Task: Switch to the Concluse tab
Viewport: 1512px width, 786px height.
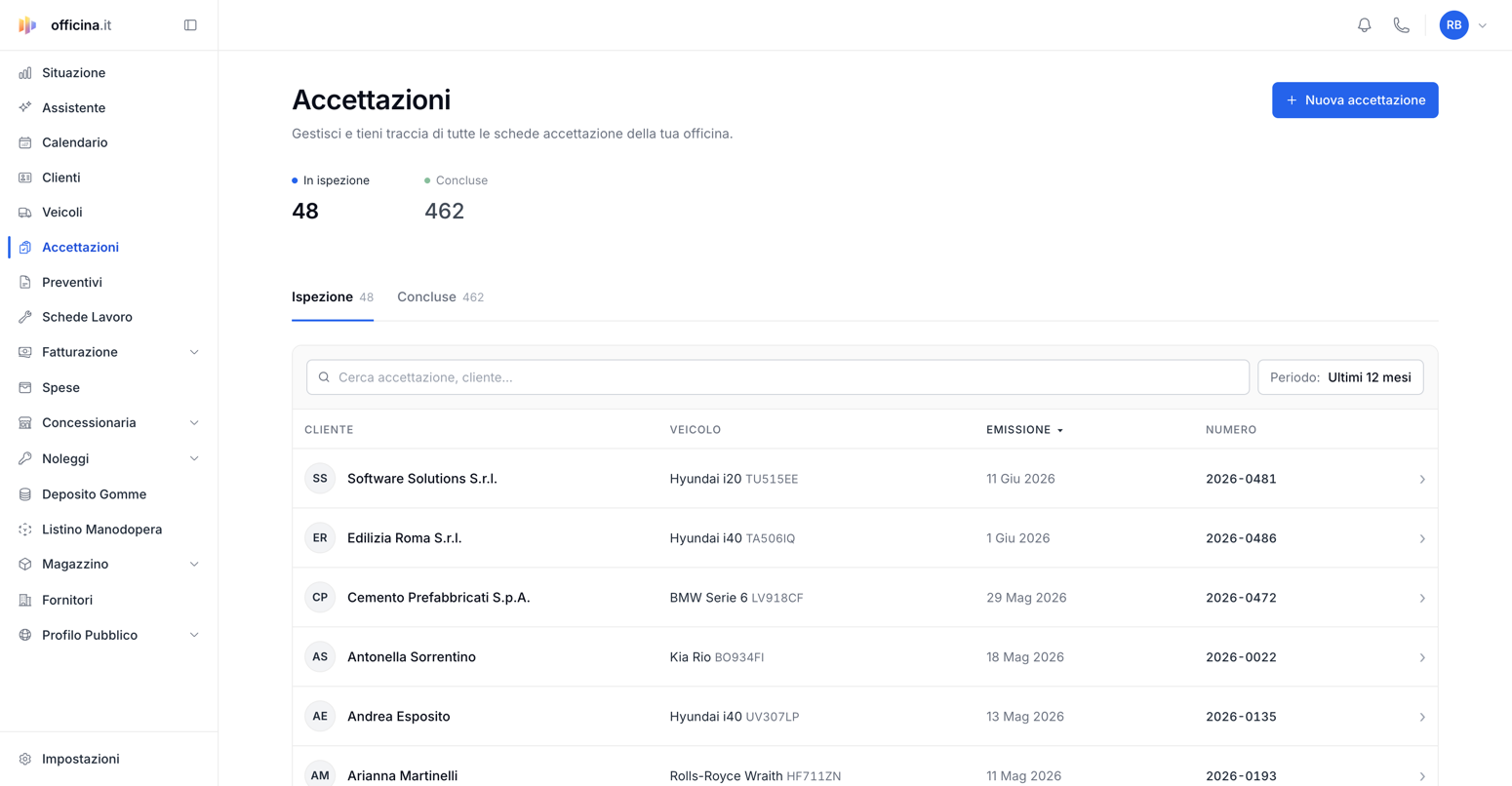Action: point(440,297)
